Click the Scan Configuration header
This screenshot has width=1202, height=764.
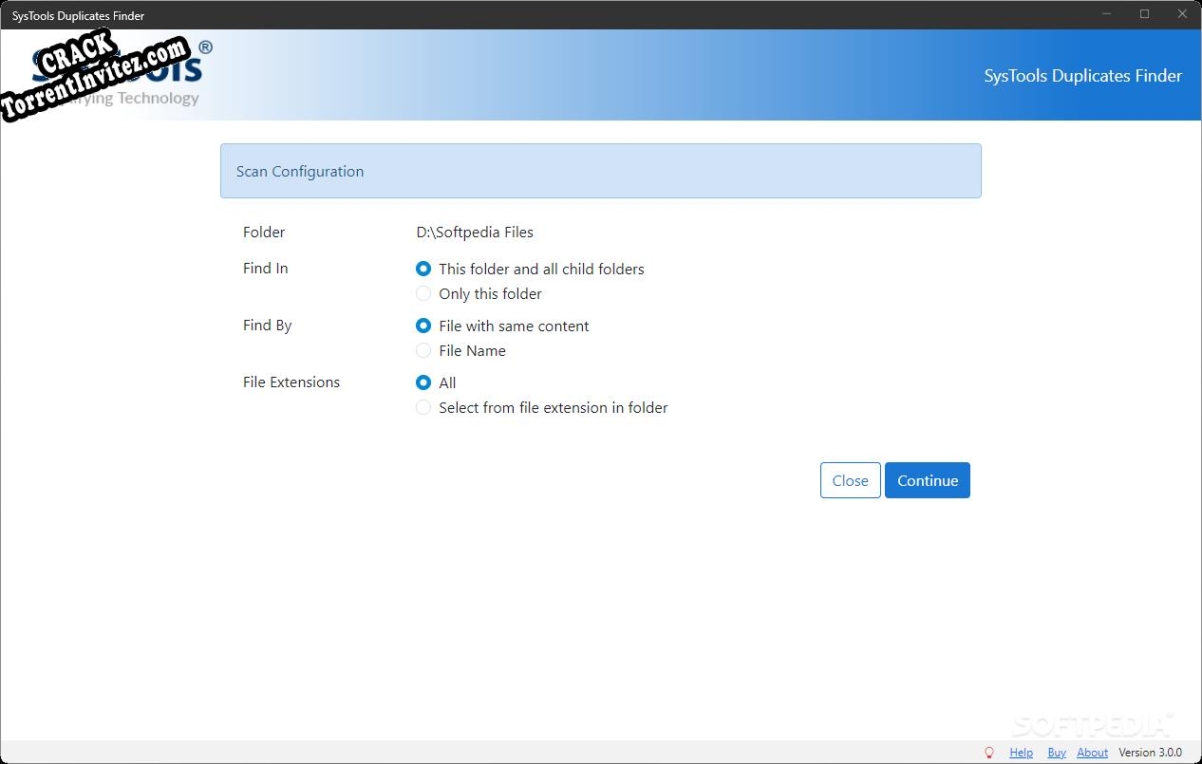pos(299,171)
